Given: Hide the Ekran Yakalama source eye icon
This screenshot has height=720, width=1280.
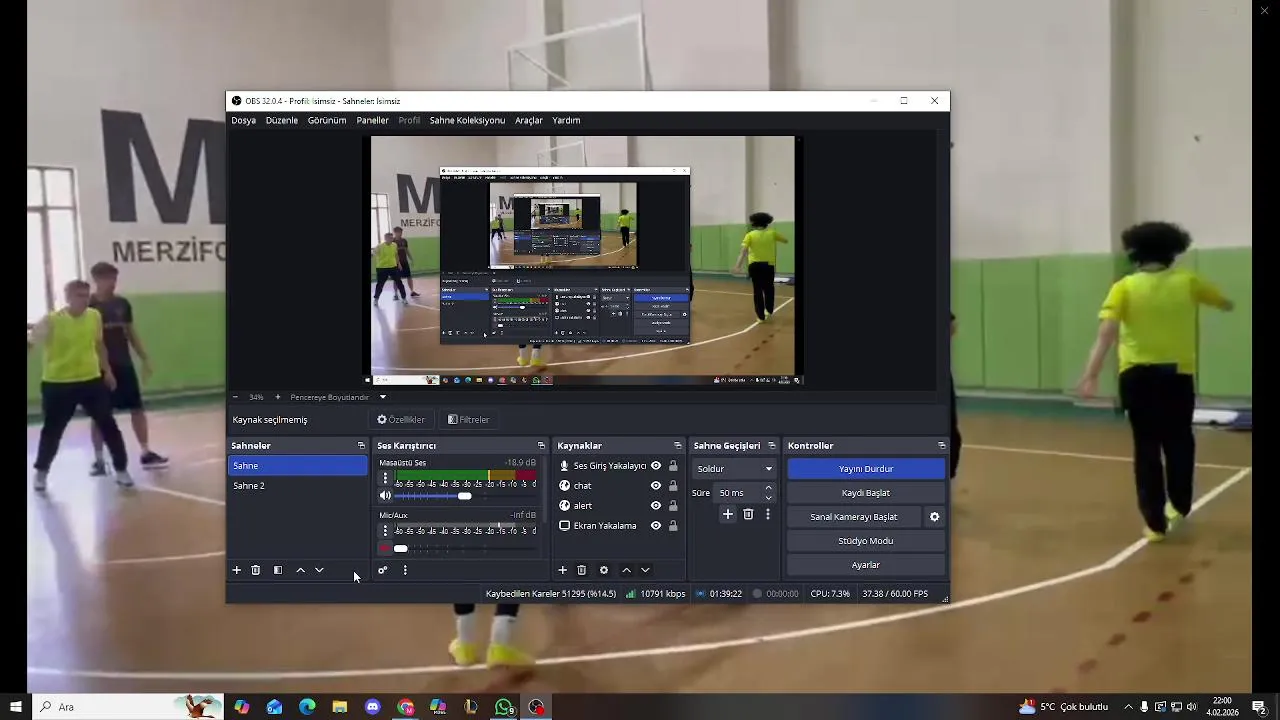Looking at the screenshot, I should coord(656,526).
